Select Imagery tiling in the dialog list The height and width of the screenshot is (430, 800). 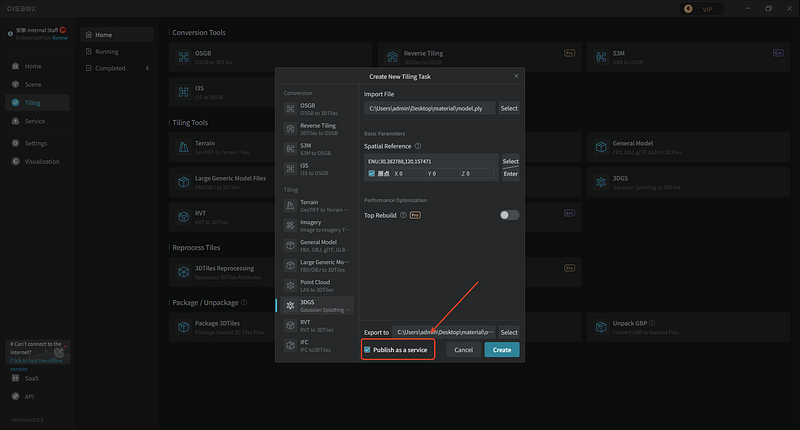(x=317, y=225)
